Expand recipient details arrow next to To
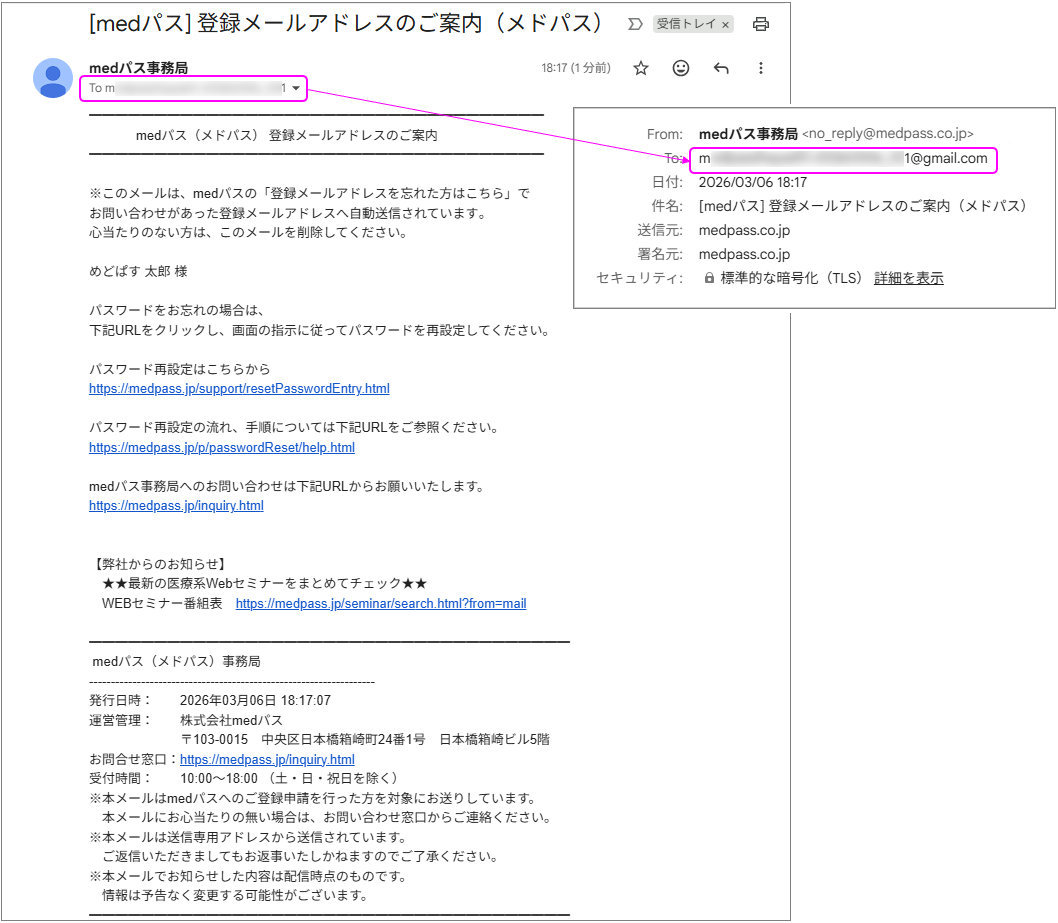Viewport: 1058px width, 923px height. pos(296,89)
